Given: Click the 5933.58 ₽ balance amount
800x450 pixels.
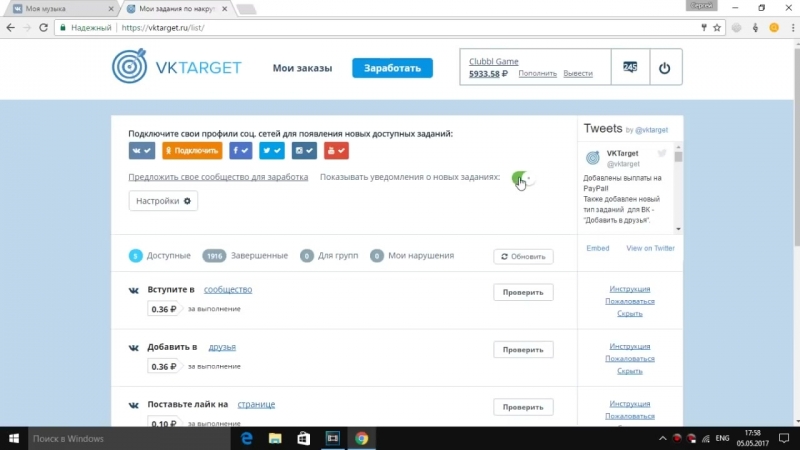Looking at the screenshot, I should coord(488,73).
